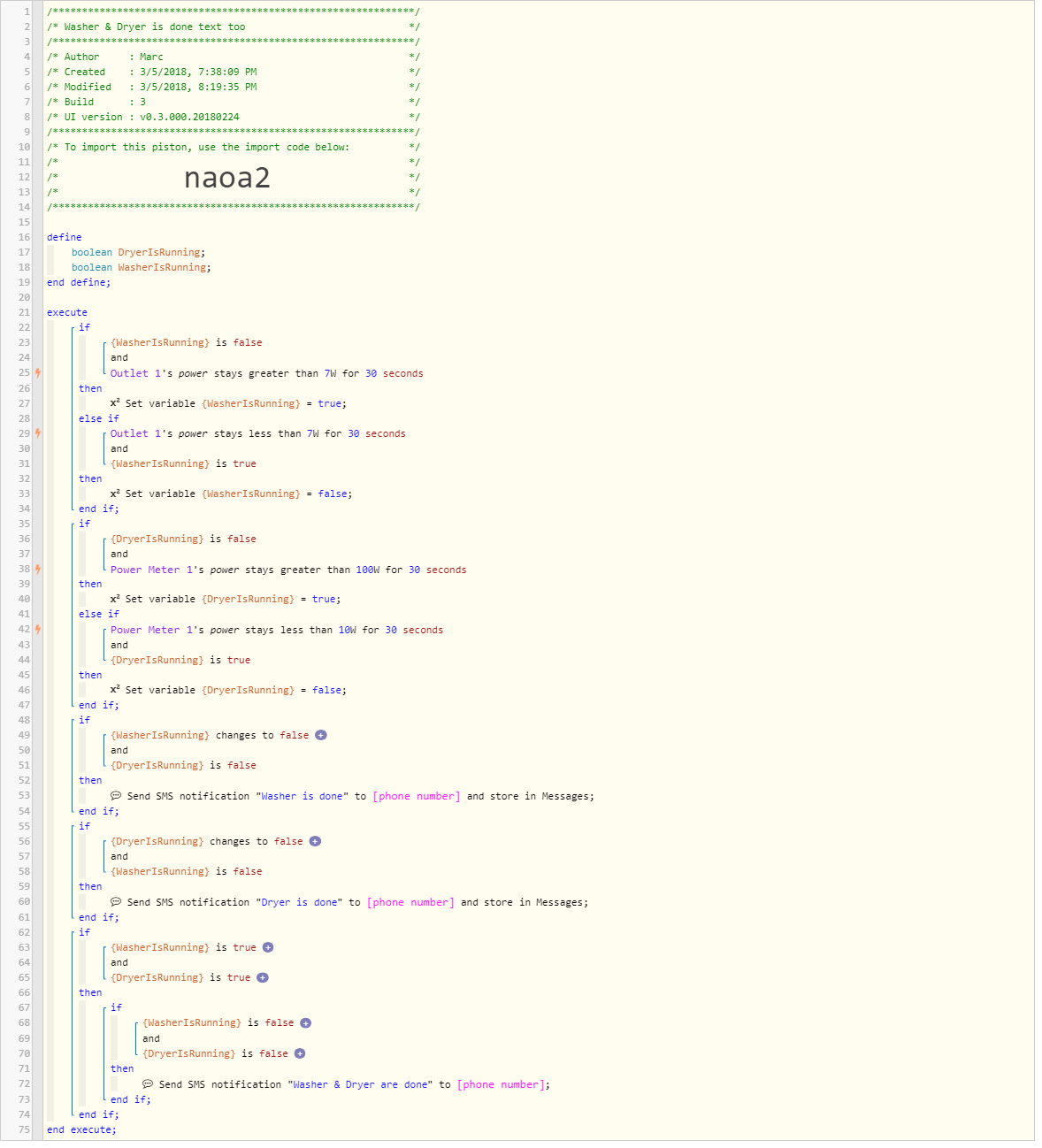Click the lightning bolt on line 42
Image resolution: width=1042 pixels, height=1148 pixels.
[38, 630]
